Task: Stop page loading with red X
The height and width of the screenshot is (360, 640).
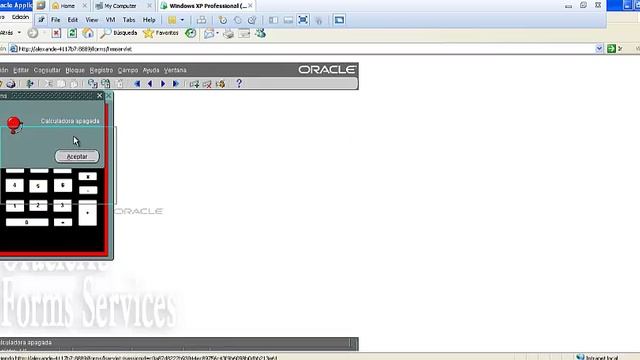Action: tap(56, 33)
